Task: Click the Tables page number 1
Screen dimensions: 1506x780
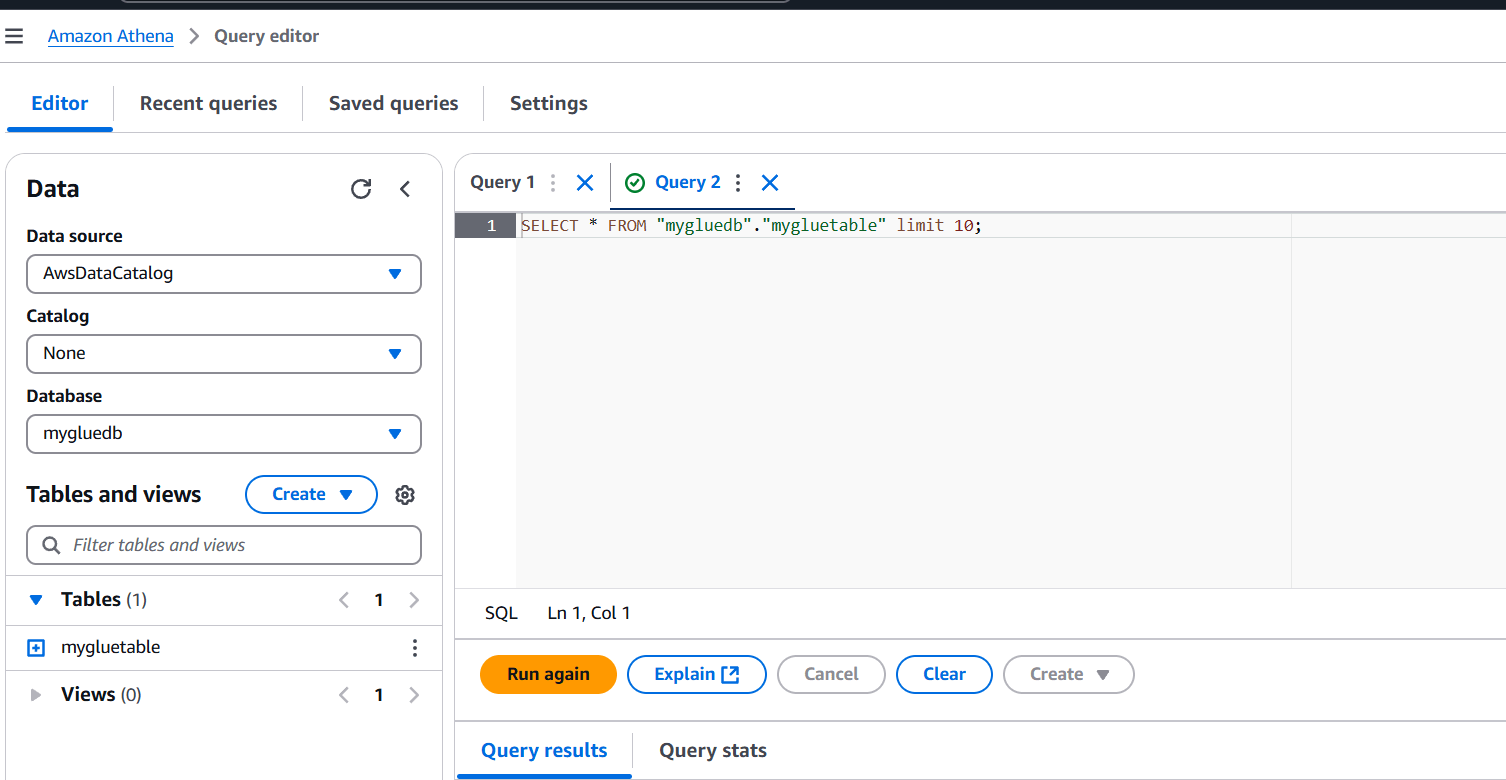Action: (379, 600)
